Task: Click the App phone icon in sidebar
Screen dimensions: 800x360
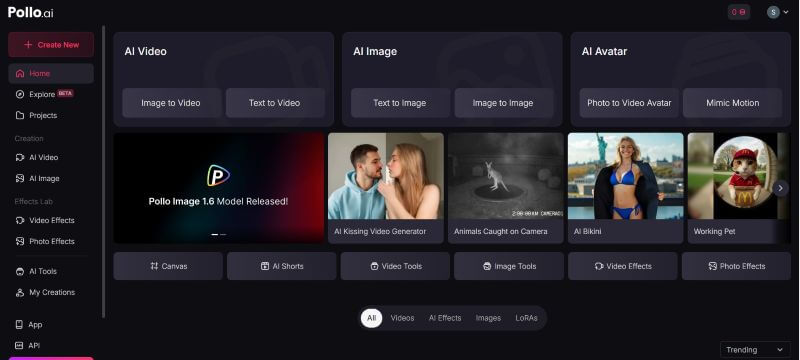Action: tap(19, 324)
